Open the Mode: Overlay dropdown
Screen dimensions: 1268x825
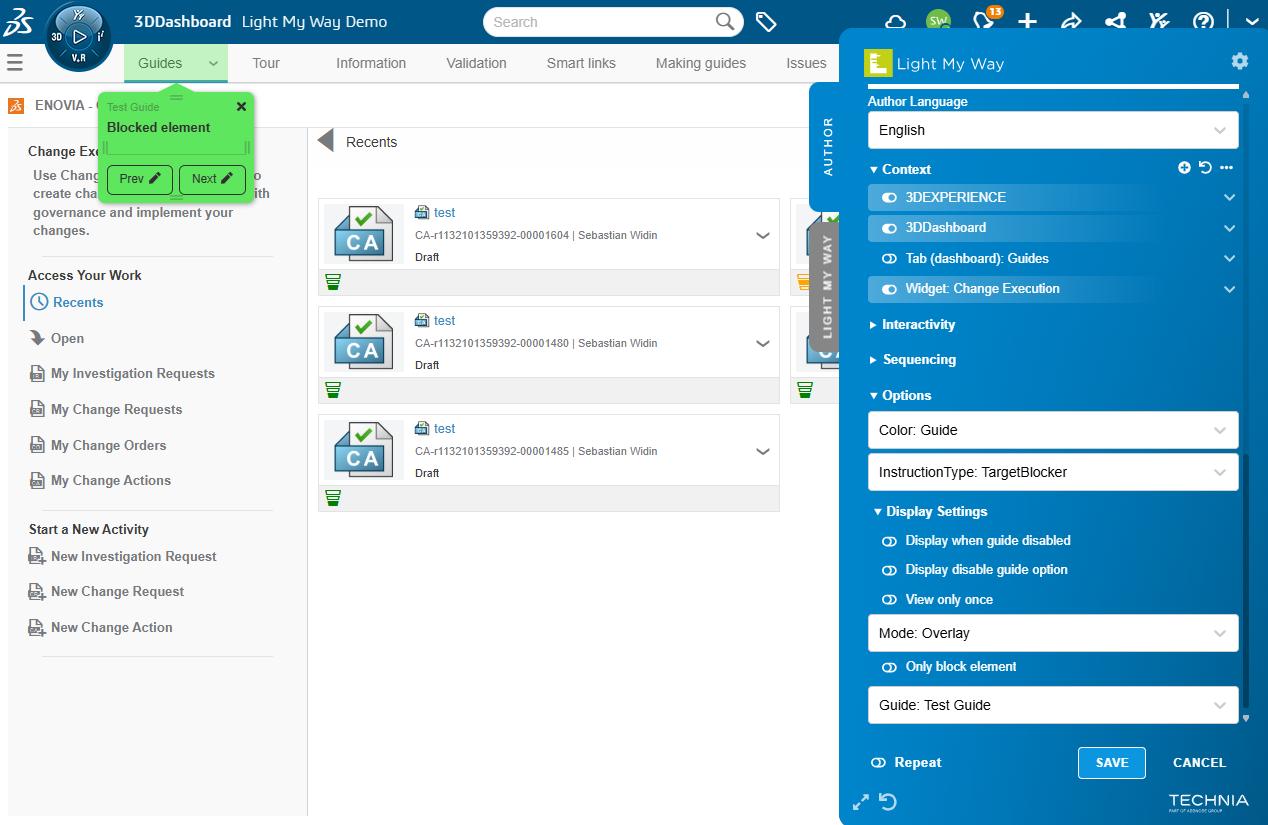(x=1053, y=633)
